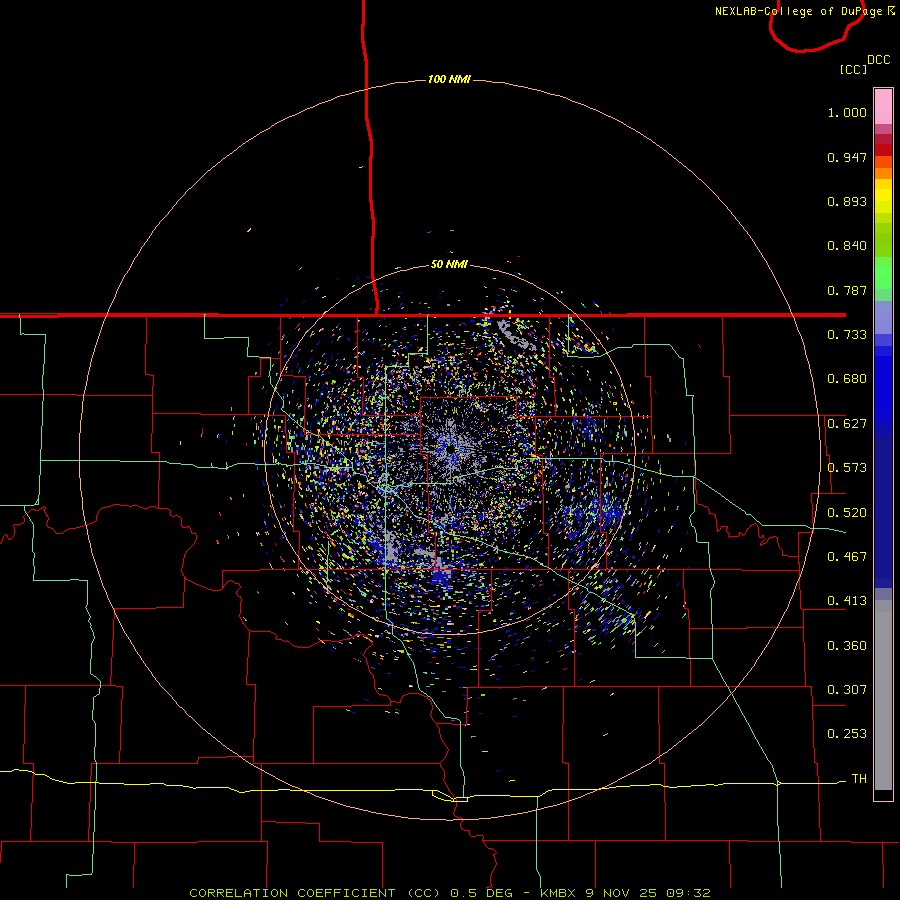This screenshot has height=900, width=900.
Task: Click the 100 NMI range ring label
Action: (x=449, y=79)
